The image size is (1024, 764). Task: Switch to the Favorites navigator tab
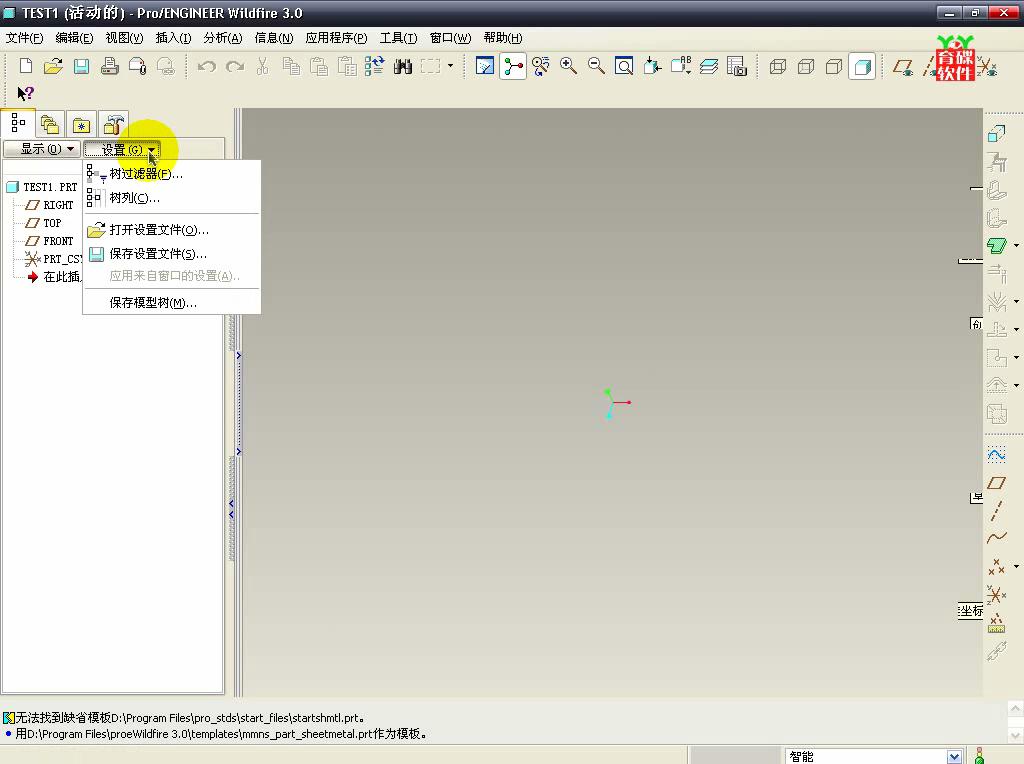81,124
